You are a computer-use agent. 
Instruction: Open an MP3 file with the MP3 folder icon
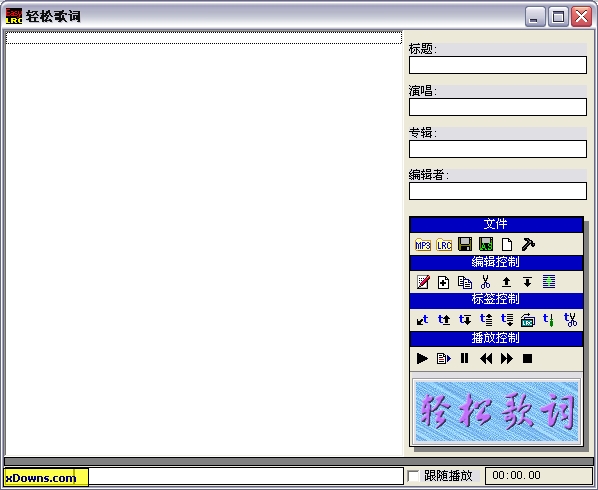pyautogui.click(x=423, y=244)
